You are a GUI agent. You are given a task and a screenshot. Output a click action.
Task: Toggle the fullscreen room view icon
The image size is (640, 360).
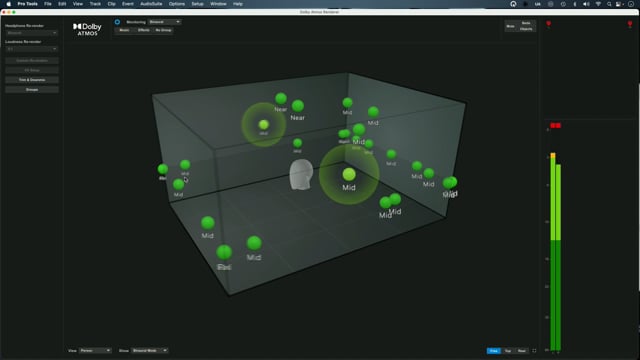pos(534,351)
